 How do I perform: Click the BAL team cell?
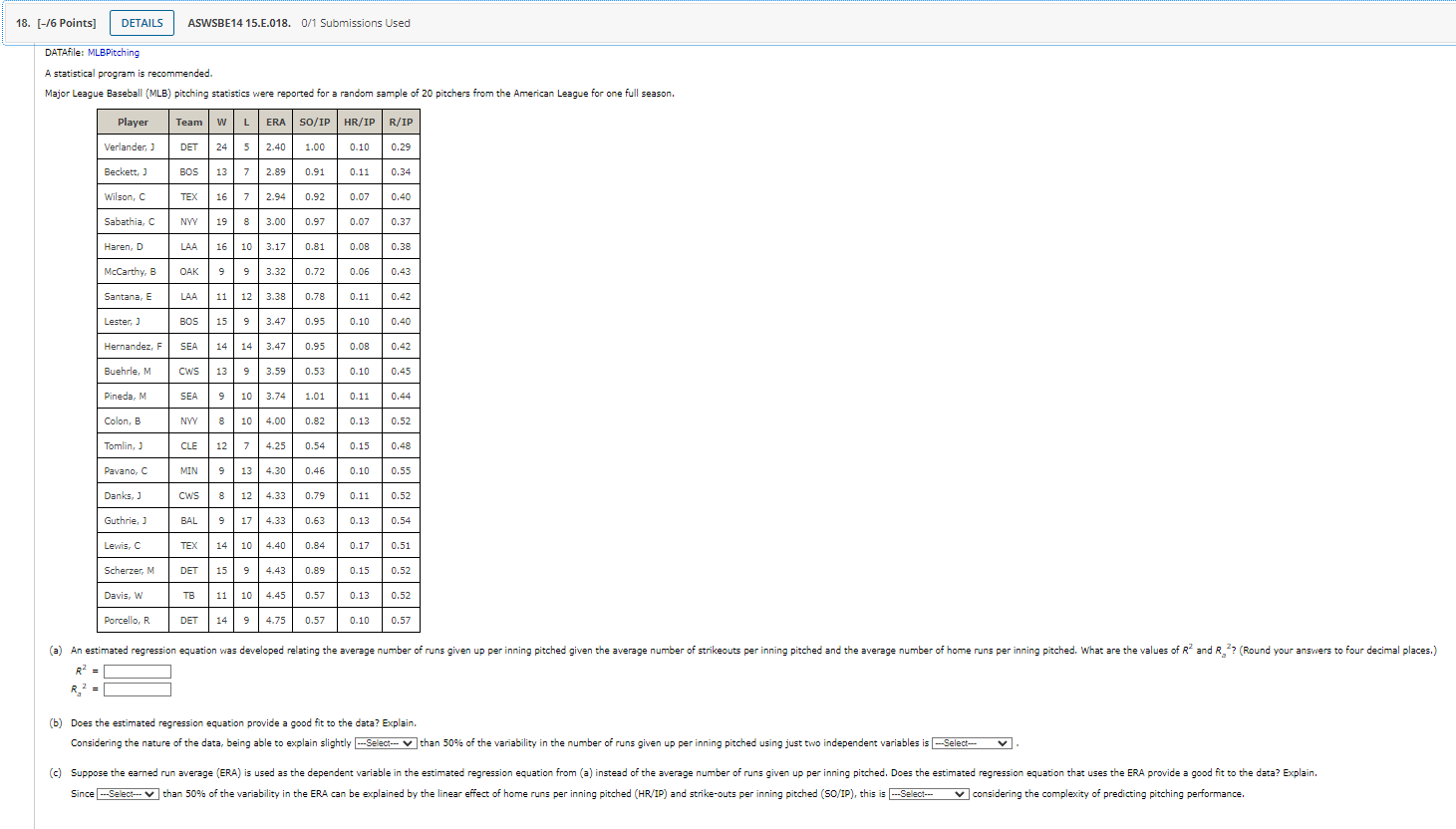pyautogui.click(x=189, y=520)
